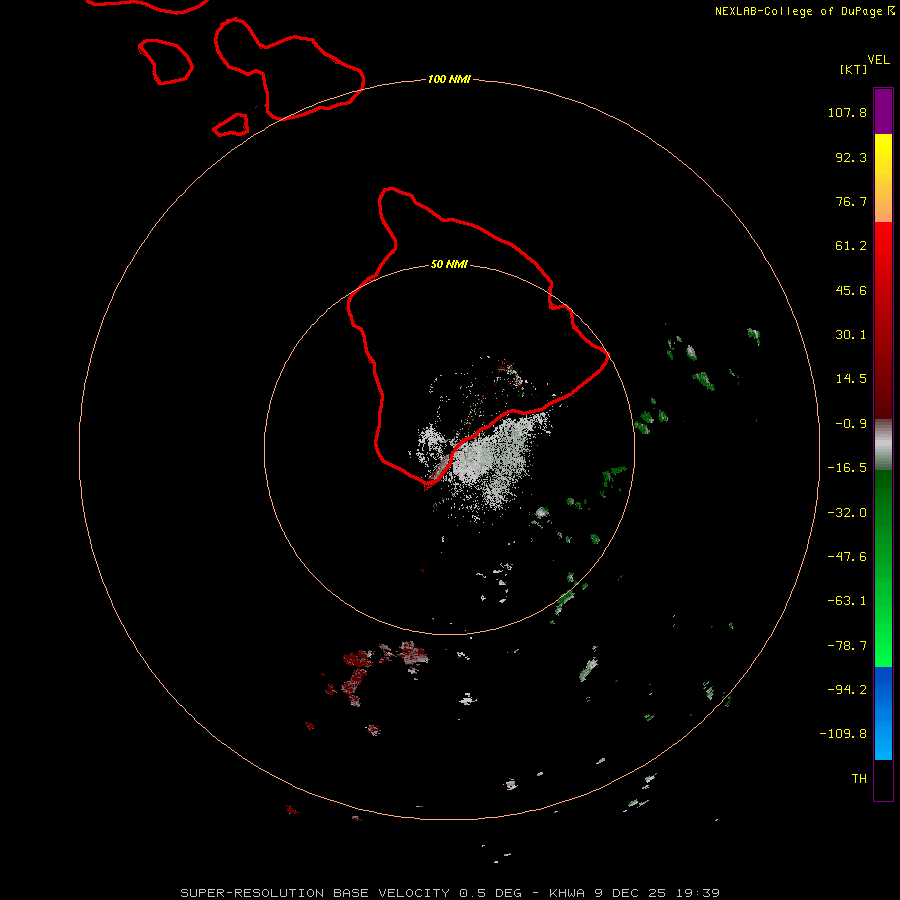Viewport: 900px width, 900px height.
Task: Click the 100 NMI range ring label
Action: pyautogui.click(x=449, y=79)
